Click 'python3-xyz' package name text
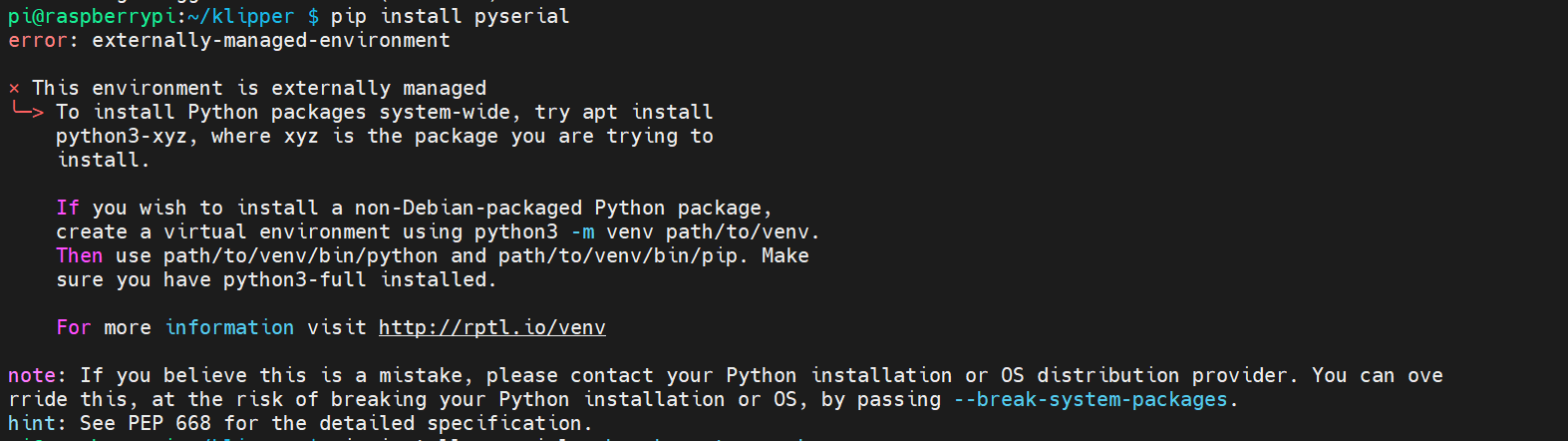 pyautogui.click(x=121, y=137)
